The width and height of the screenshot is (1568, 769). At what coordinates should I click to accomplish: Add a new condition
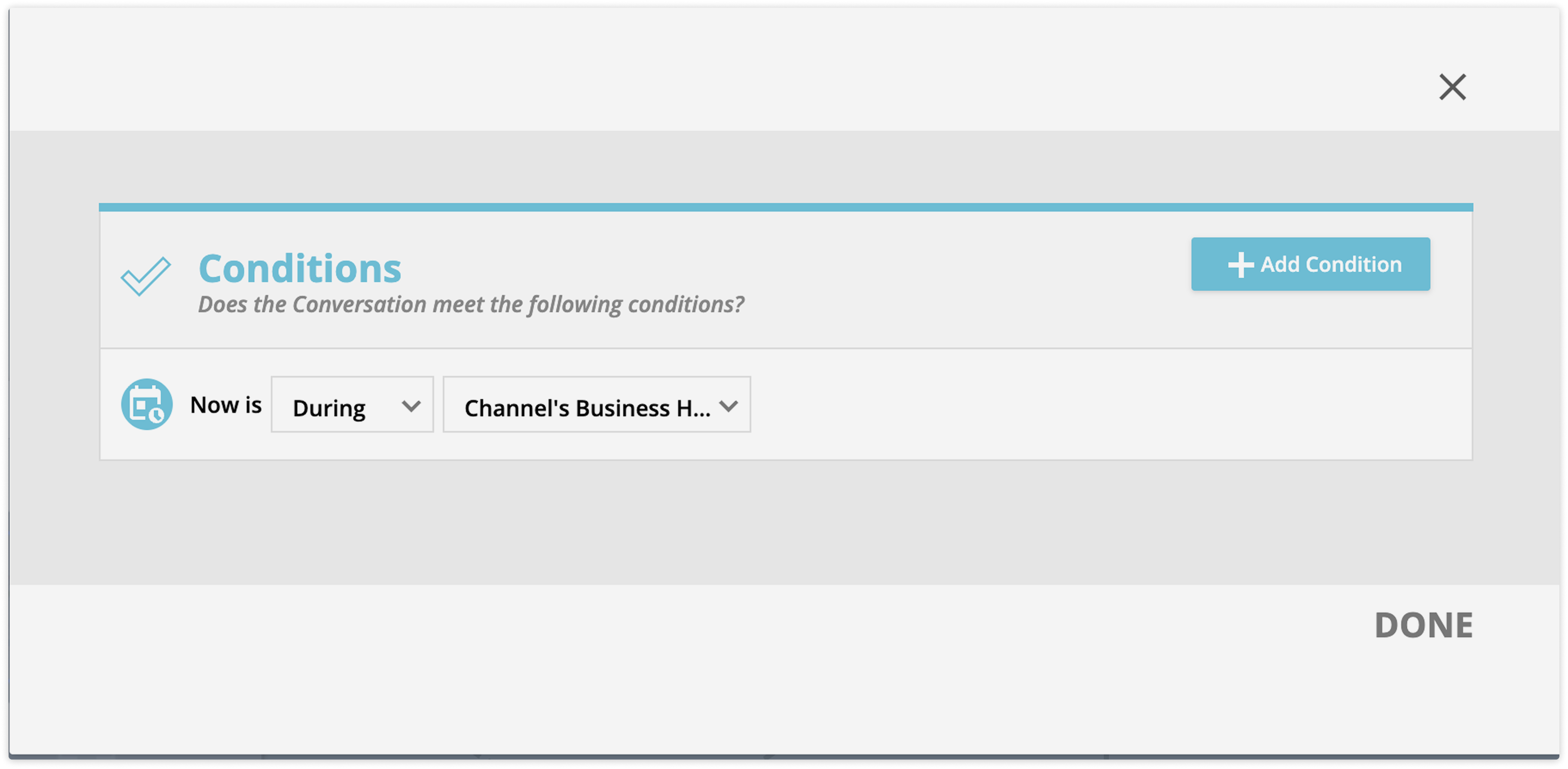pos(1311,264)
